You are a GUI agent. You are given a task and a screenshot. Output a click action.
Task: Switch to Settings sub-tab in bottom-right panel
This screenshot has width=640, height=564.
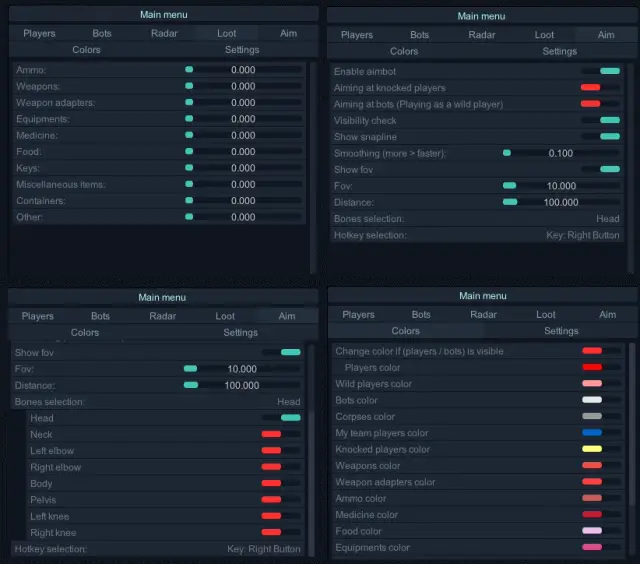pyautogui.click(x=561, y=330)
